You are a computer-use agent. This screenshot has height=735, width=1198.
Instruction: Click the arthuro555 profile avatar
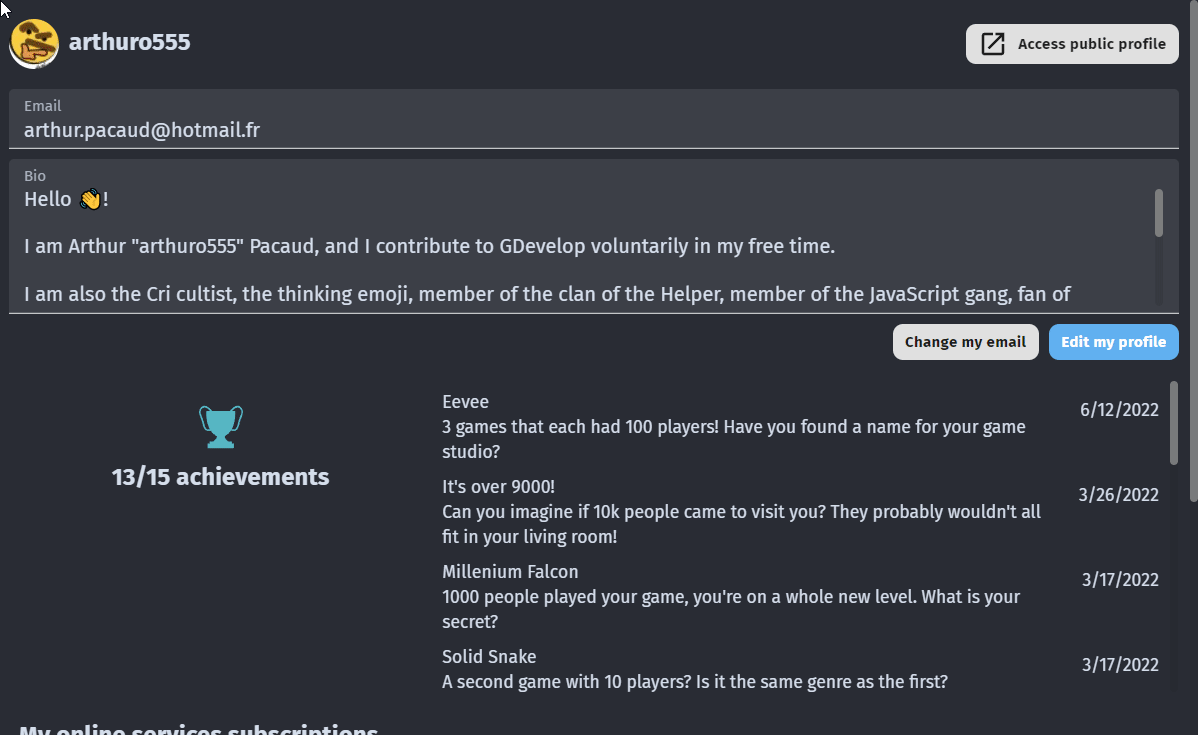tap(34, 43)
